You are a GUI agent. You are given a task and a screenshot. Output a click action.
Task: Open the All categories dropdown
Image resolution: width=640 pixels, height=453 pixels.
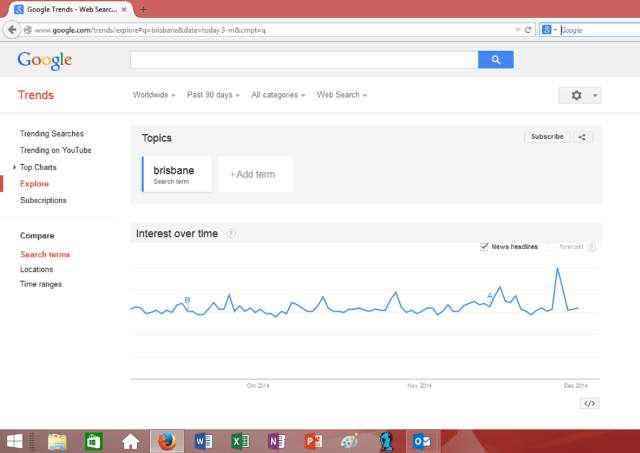click(279, 95)
